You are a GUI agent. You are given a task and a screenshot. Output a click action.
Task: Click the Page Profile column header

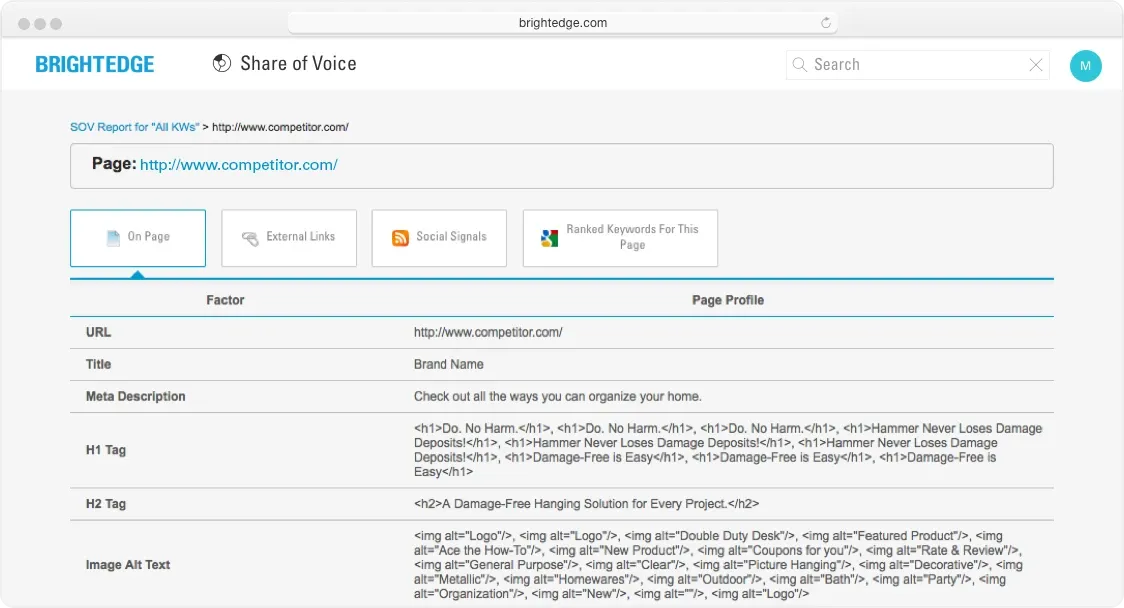point(728,300)
